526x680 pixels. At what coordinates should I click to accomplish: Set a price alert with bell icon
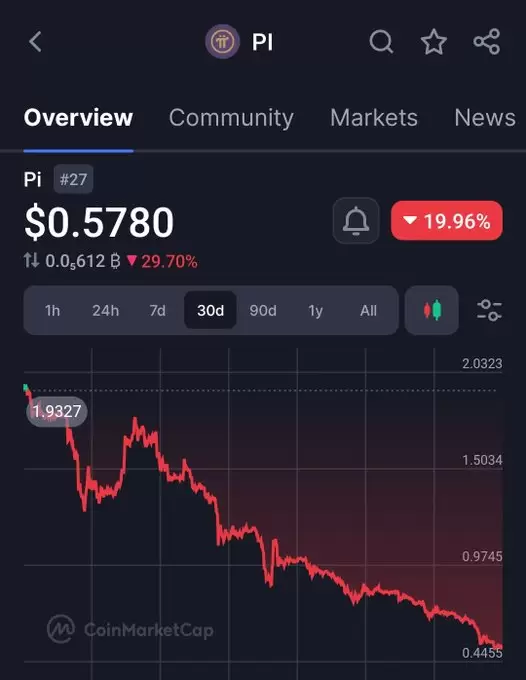click(356, 221)
